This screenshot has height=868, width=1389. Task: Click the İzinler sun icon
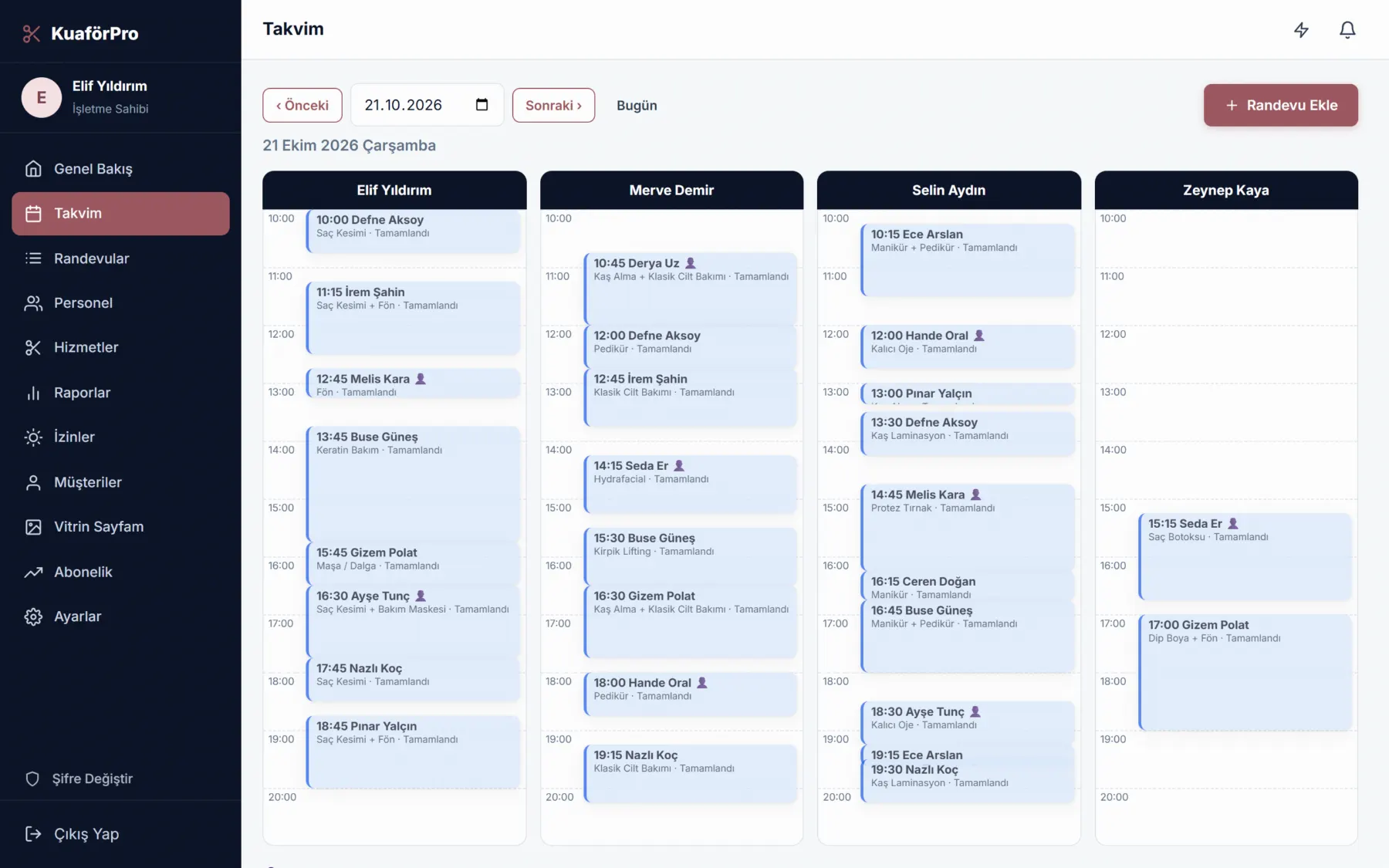[33, 437]
